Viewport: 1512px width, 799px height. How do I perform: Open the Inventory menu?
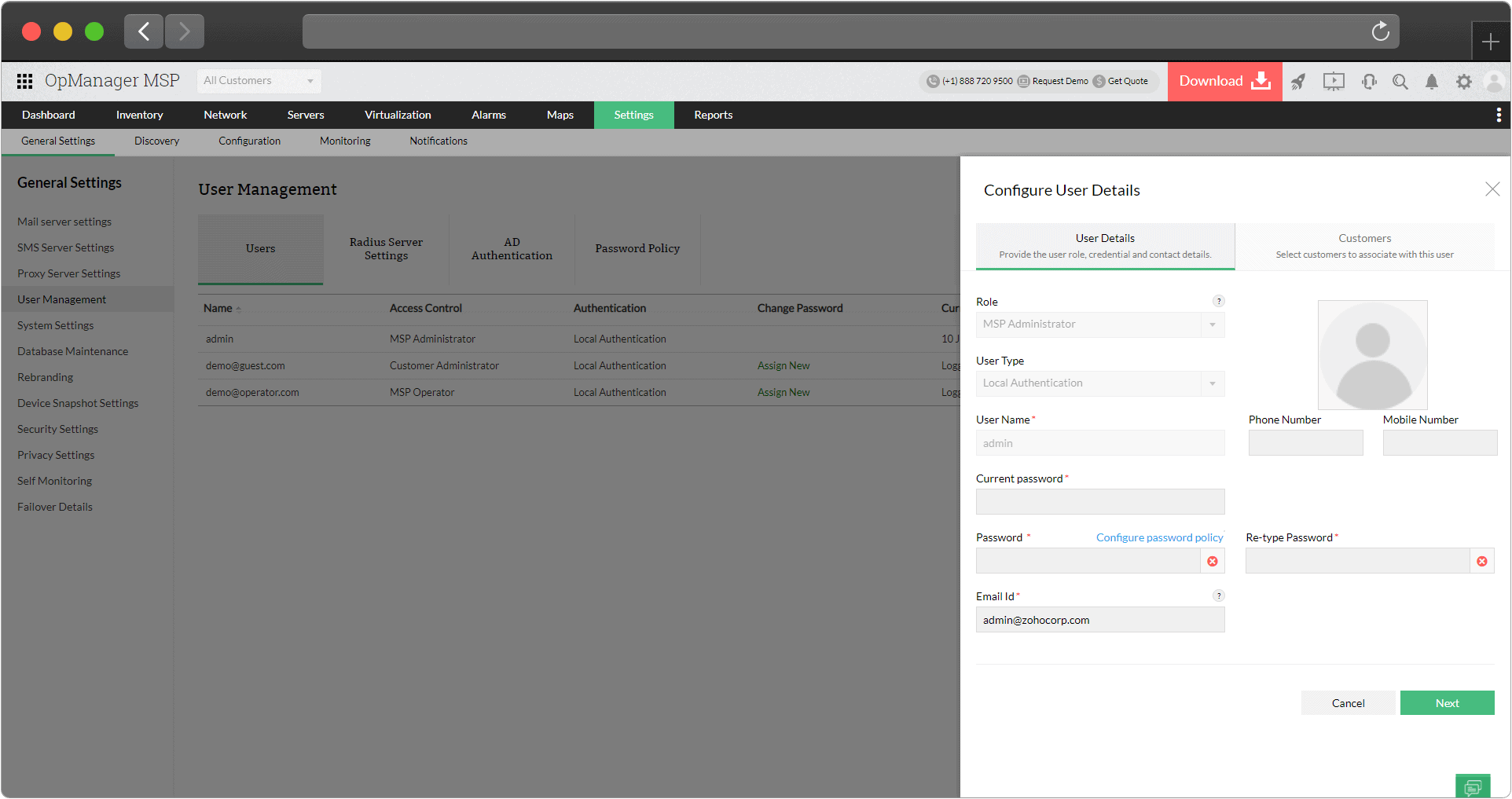click(140, 115)
